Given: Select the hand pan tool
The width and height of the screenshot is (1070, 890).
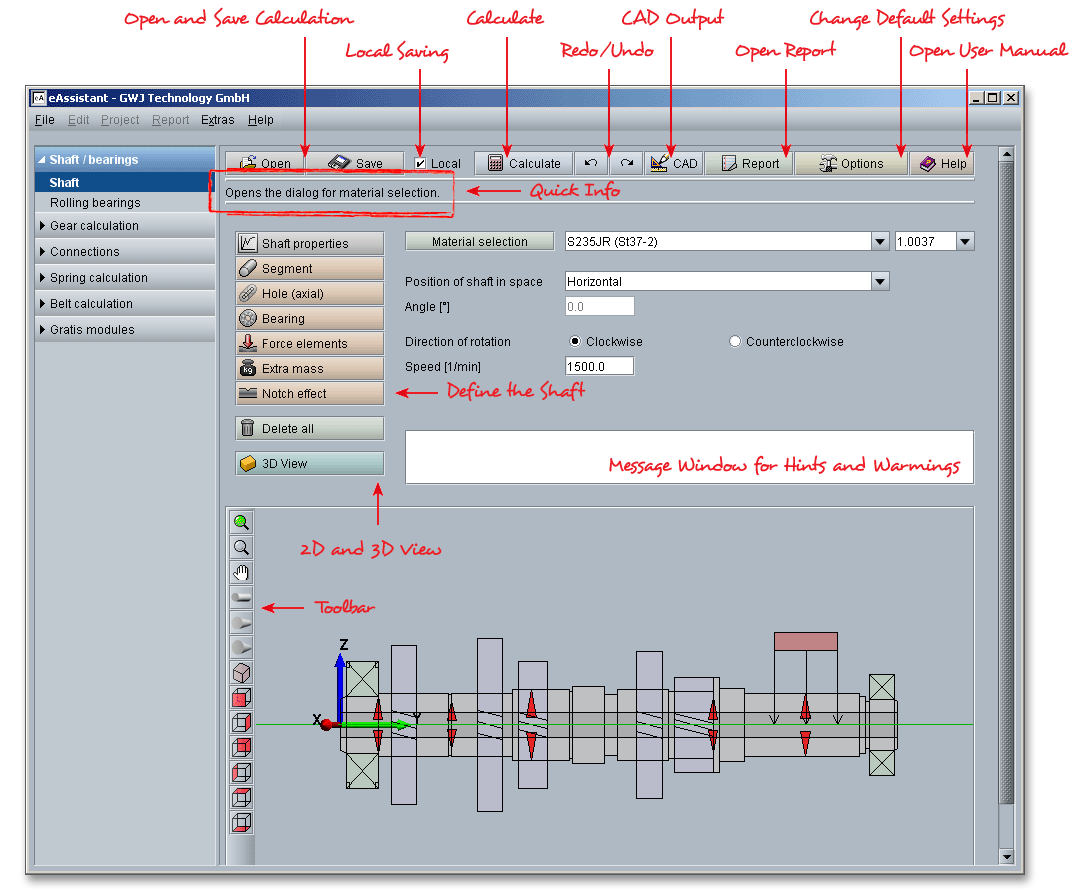Looking at the screenshot, I should pyautogui.click(x=241, y=573).
